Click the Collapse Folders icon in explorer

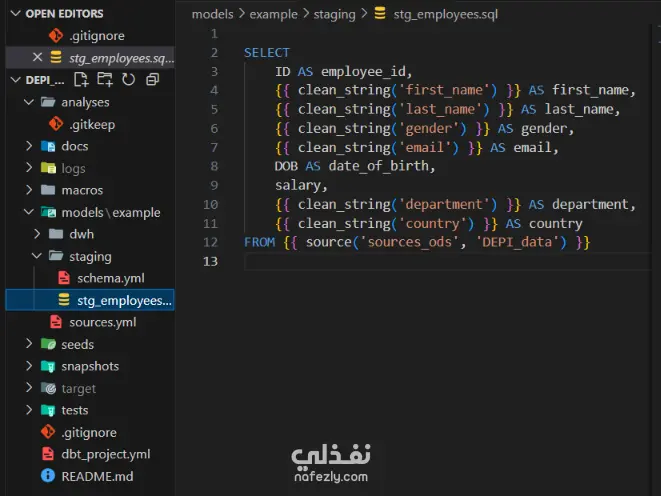[x=152, y=79]
